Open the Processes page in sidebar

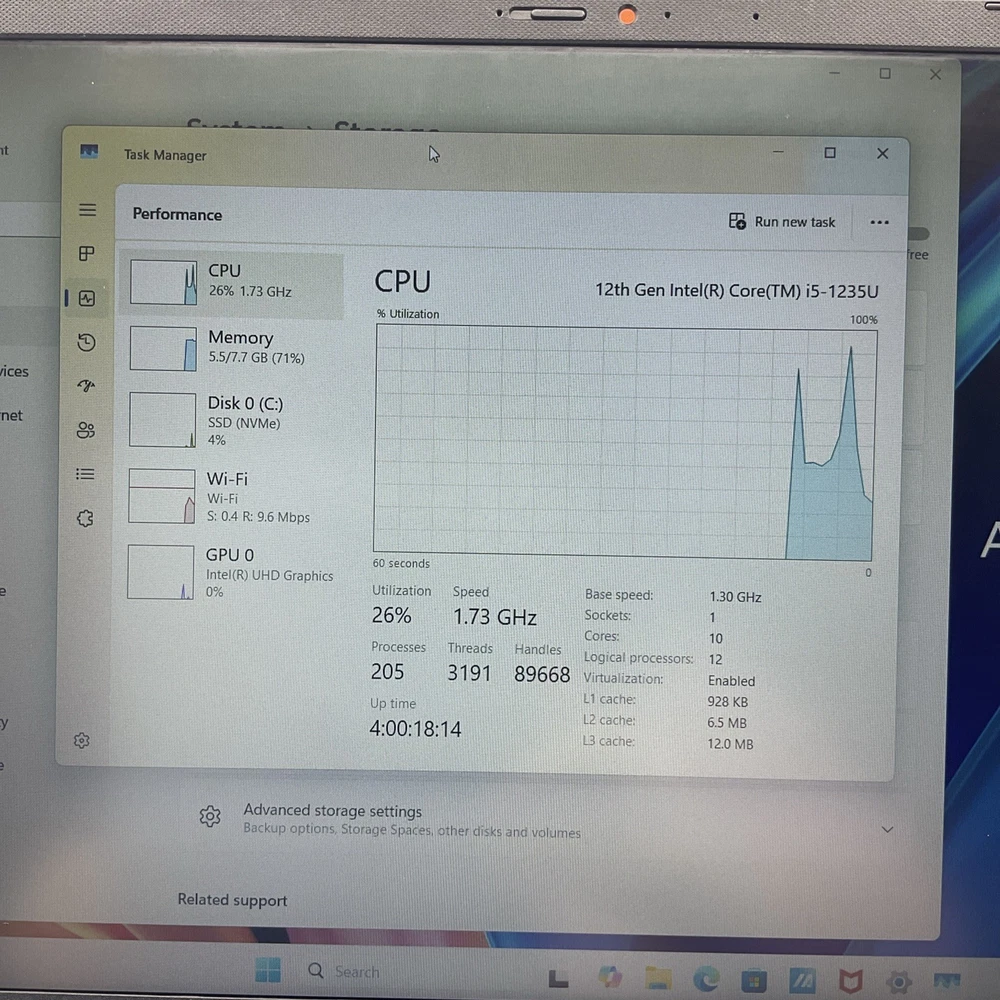[87, 254]
